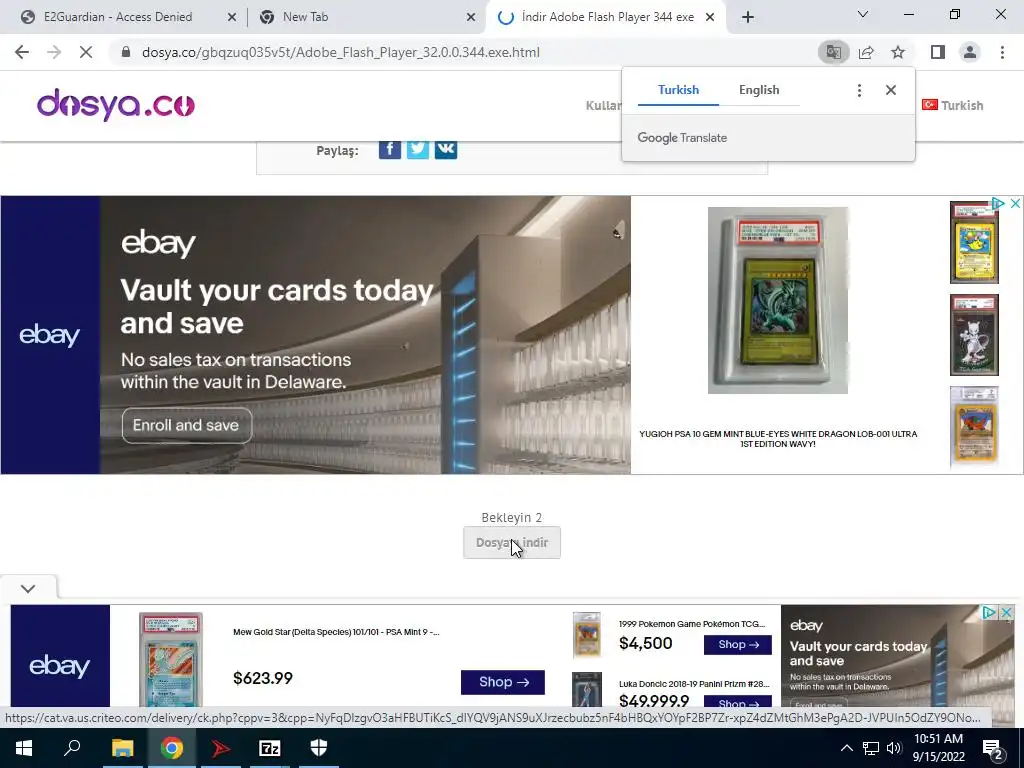Switch to the E2Guardian - Access Denied tab
1024x768 pixels.
(x=118, y=17)
